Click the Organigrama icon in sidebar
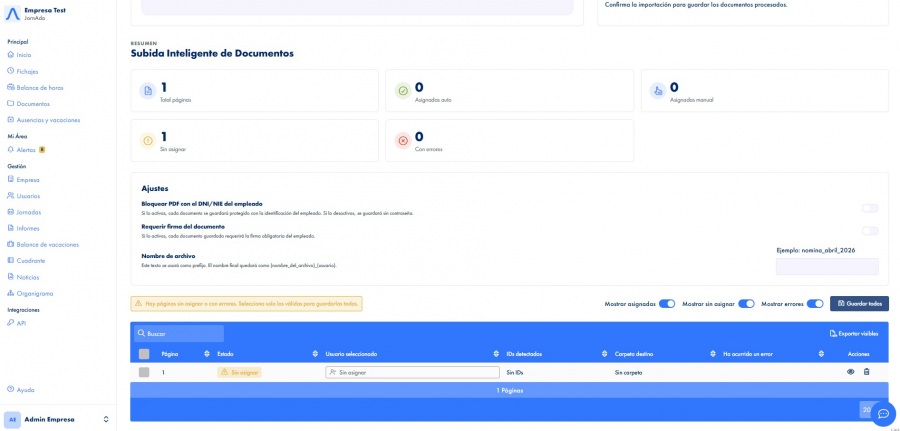This screenshot has height=431, width=900. click(10, 293)
